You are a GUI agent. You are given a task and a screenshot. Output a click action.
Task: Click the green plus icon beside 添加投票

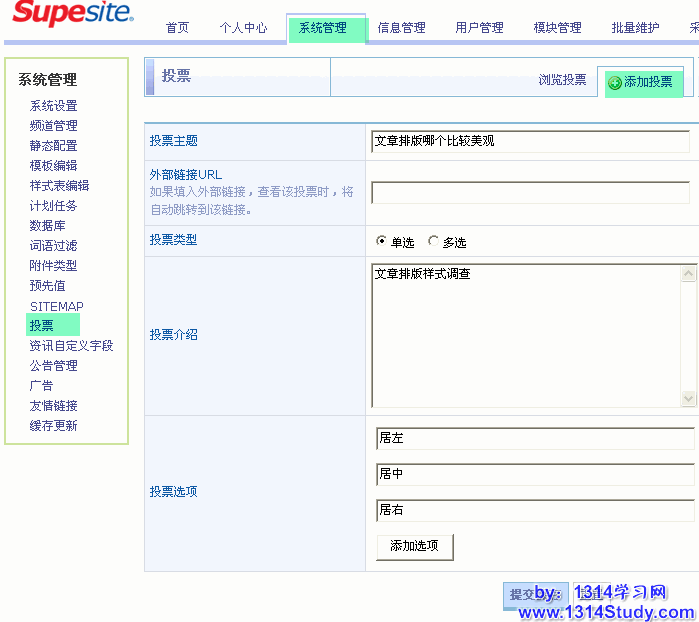(x=614, y=83)
